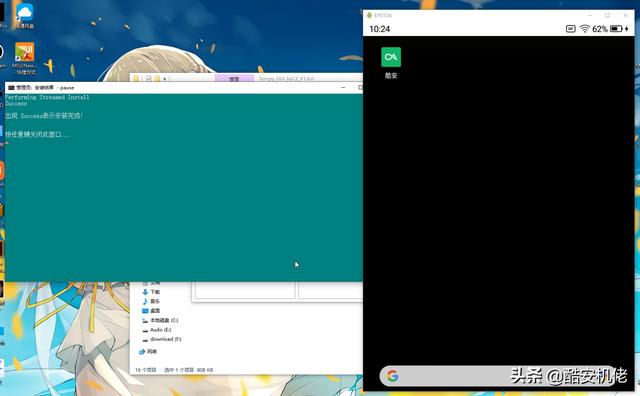Click the command prompt title bar icon
Viewport: 640px width, 396px height.
click(x=11, y=87)
